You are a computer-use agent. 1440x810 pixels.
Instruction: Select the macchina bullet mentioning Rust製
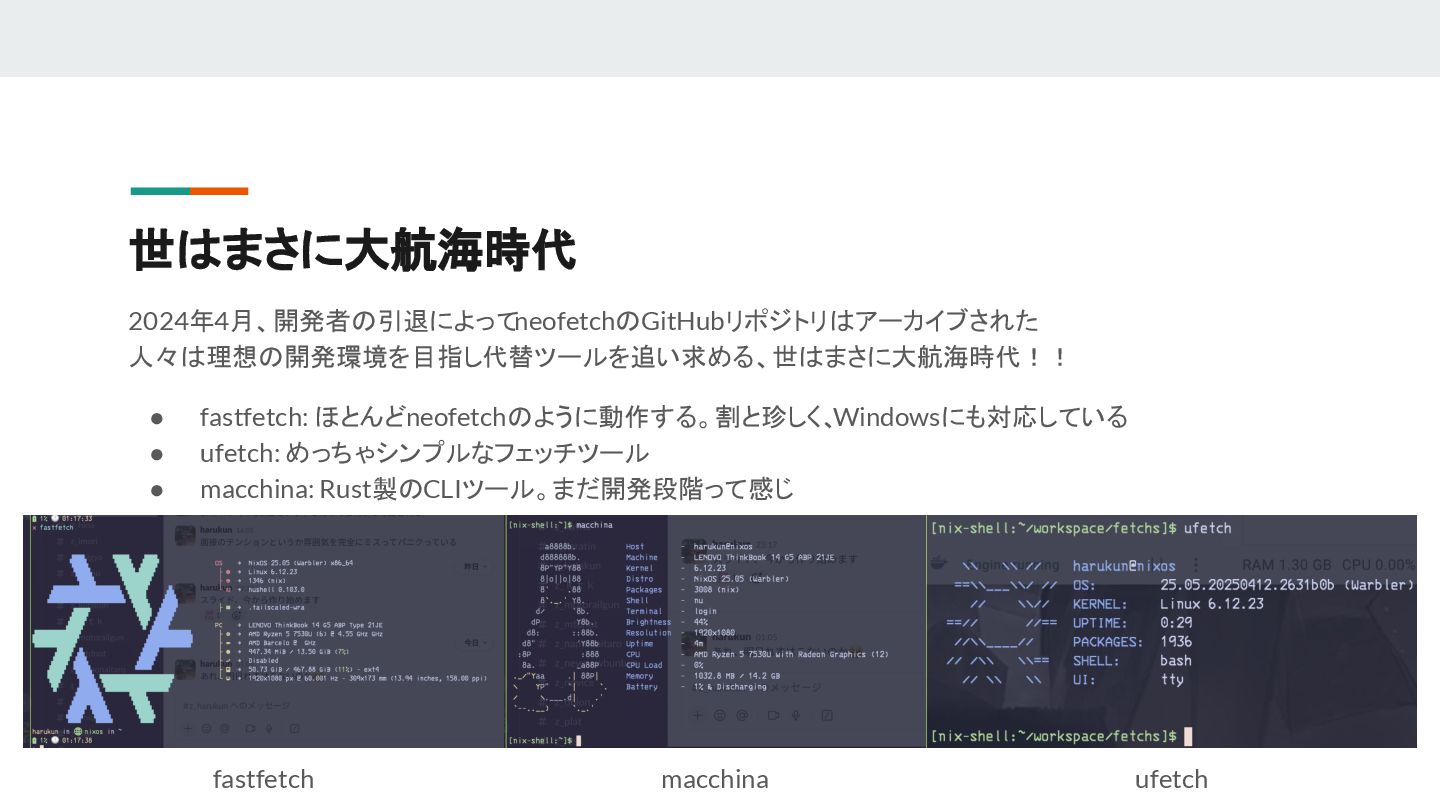(497, 489)
